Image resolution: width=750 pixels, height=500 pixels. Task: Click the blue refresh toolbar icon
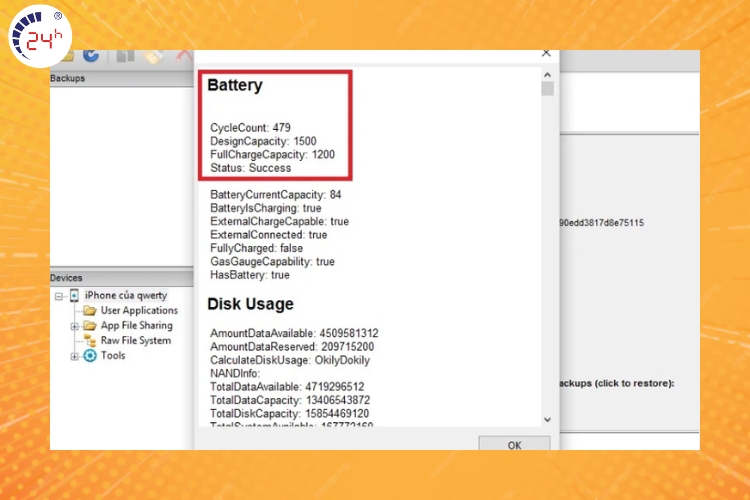point(91,57)
